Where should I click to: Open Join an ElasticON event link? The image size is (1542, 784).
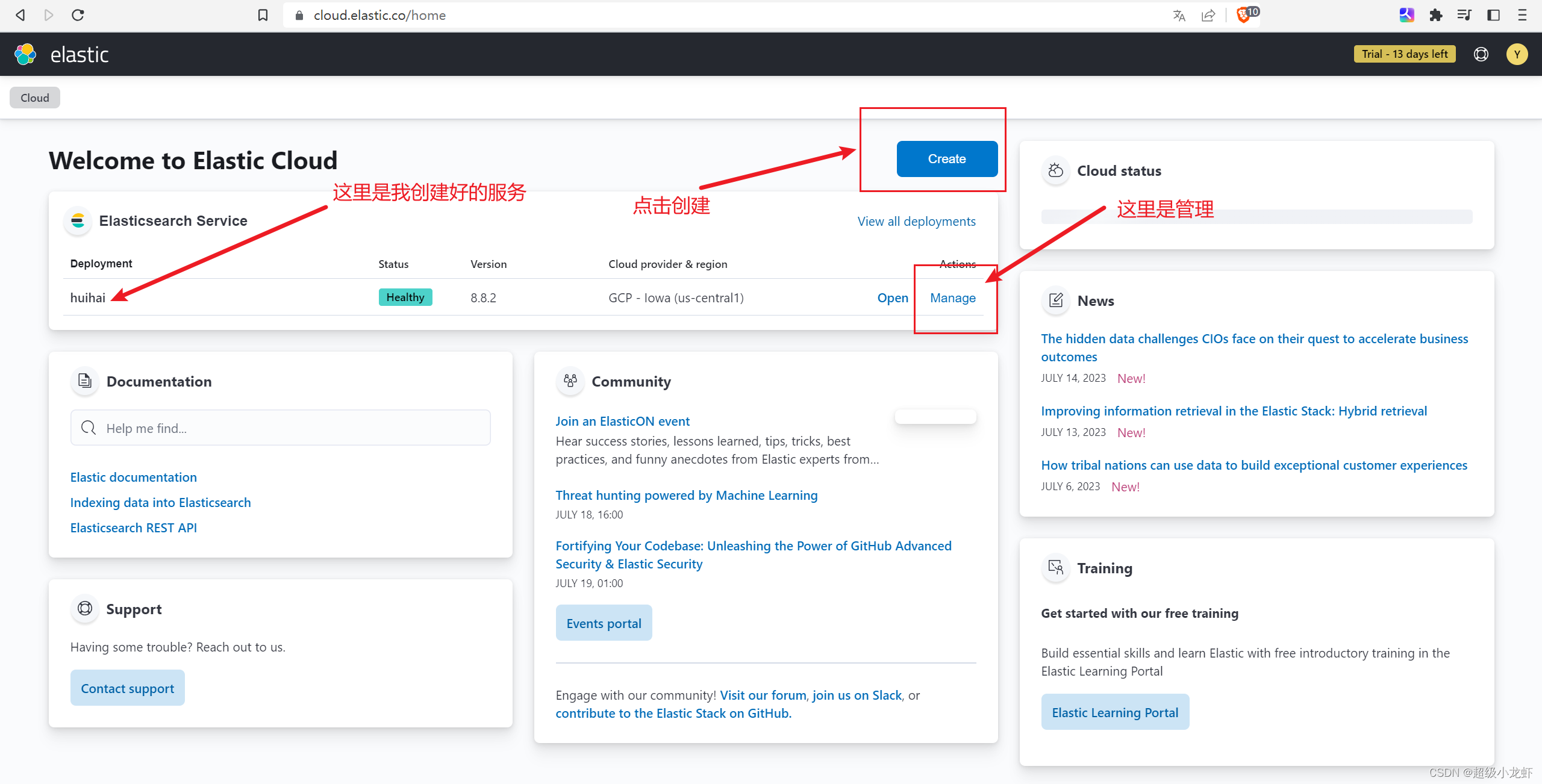coord(623,421)
